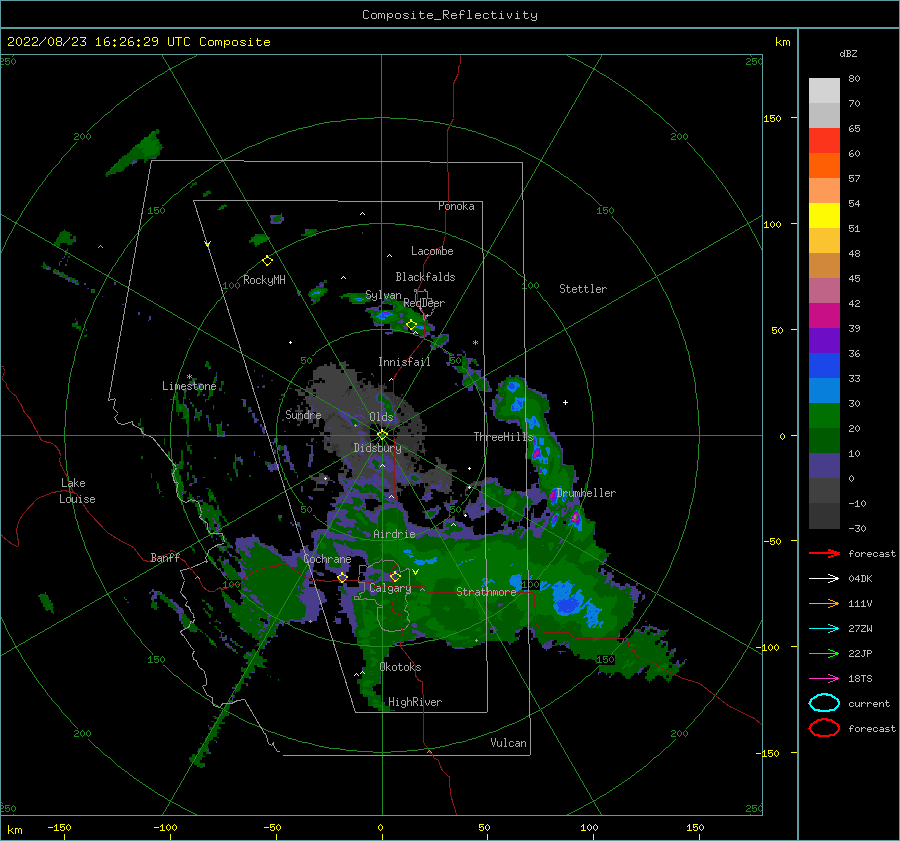Image resolution: width=900 pixels, height=841 pixels.
Task: Click the Lake Louise label
Action: [x=77, y=491]
